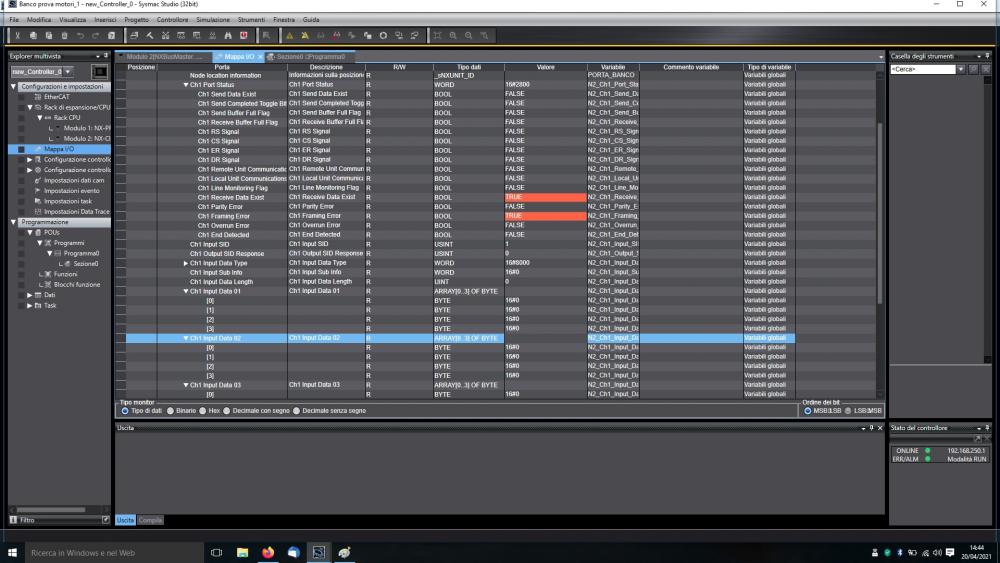This screenshot has height=563, width=1000.
Task: Click the Paste toolbar icon
Action: tap(48, 36)
